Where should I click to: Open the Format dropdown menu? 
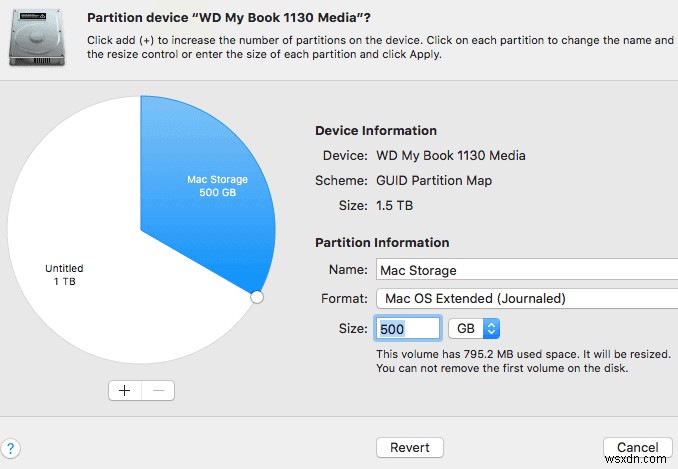click(526, 298)
